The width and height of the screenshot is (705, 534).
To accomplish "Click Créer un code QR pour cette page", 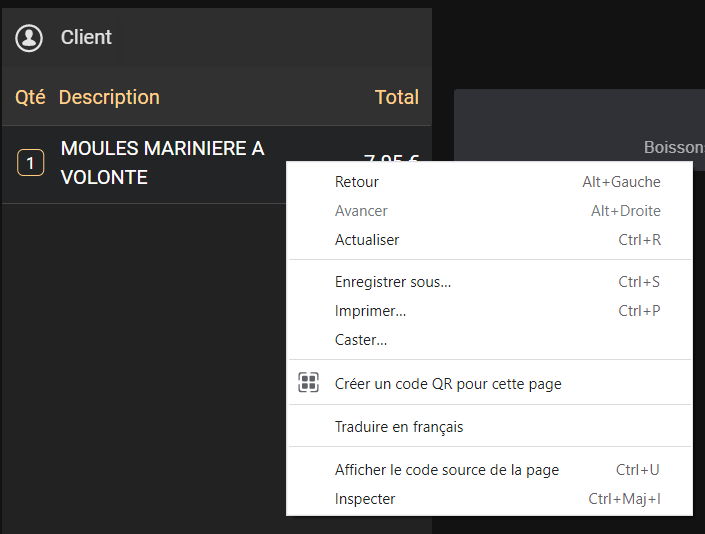I will coord(448,383).
